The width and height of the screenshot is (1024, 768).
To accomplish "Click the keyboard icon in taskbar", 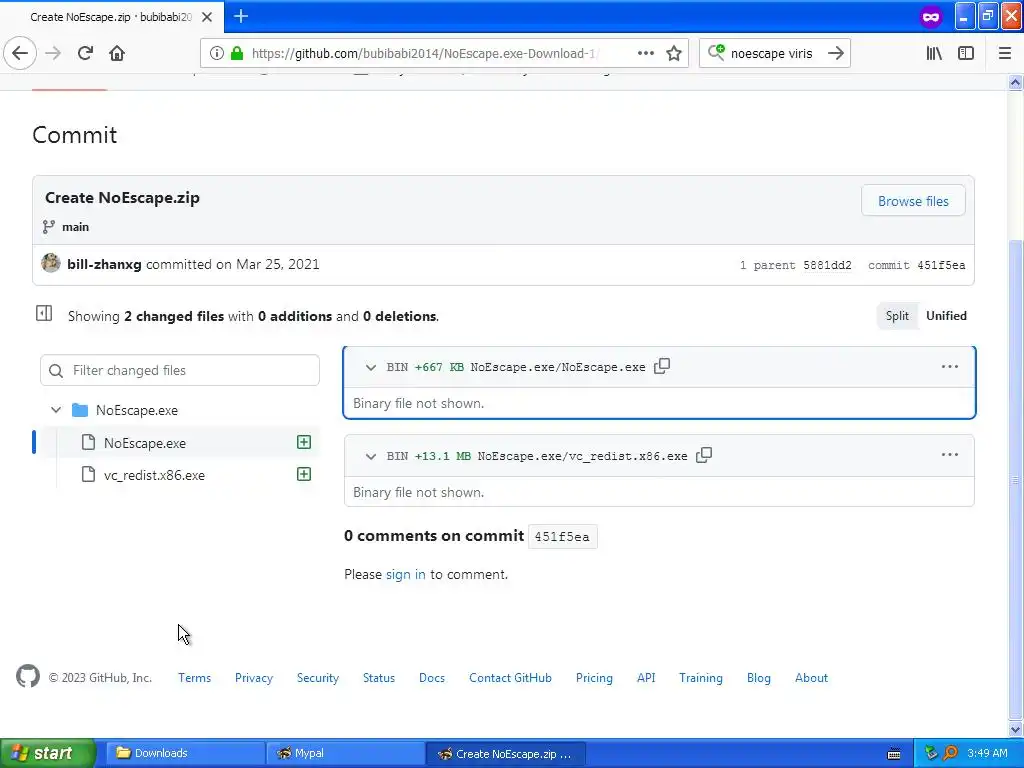I will click(x=894, y=754).
